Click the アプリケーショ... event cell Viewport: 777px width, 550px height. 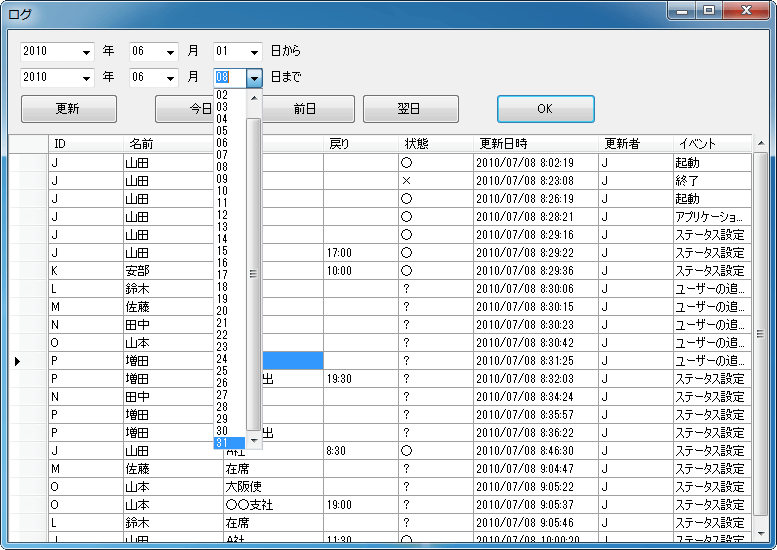[712, 217]
